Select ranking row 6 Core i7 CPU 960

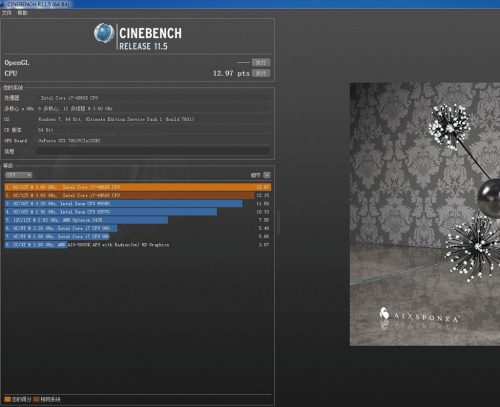(x=138, y=228)
